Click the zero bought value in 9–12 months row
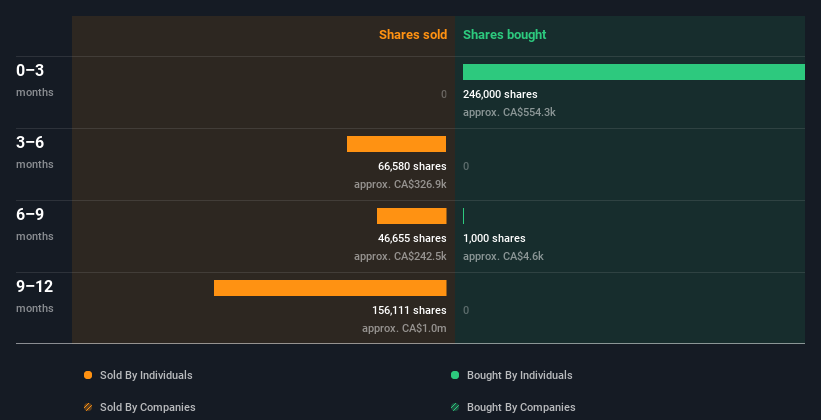Viewport: 821px width, 420px height. pos(466,311)
